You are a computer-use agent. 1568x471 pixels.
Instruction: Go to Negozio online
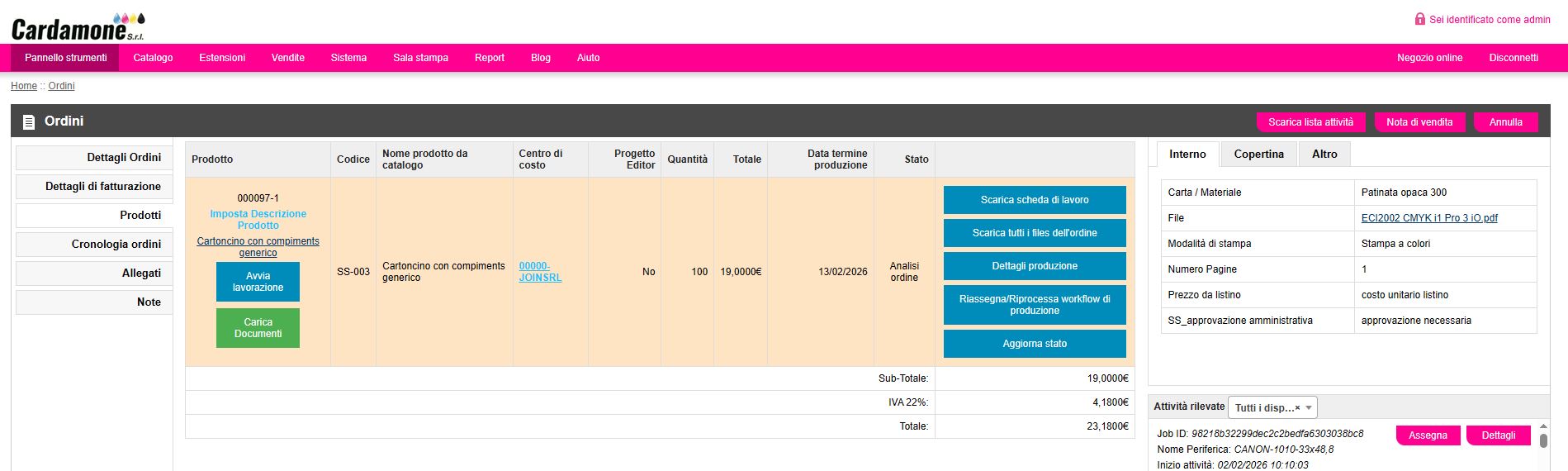click(x=1429, y=58)
